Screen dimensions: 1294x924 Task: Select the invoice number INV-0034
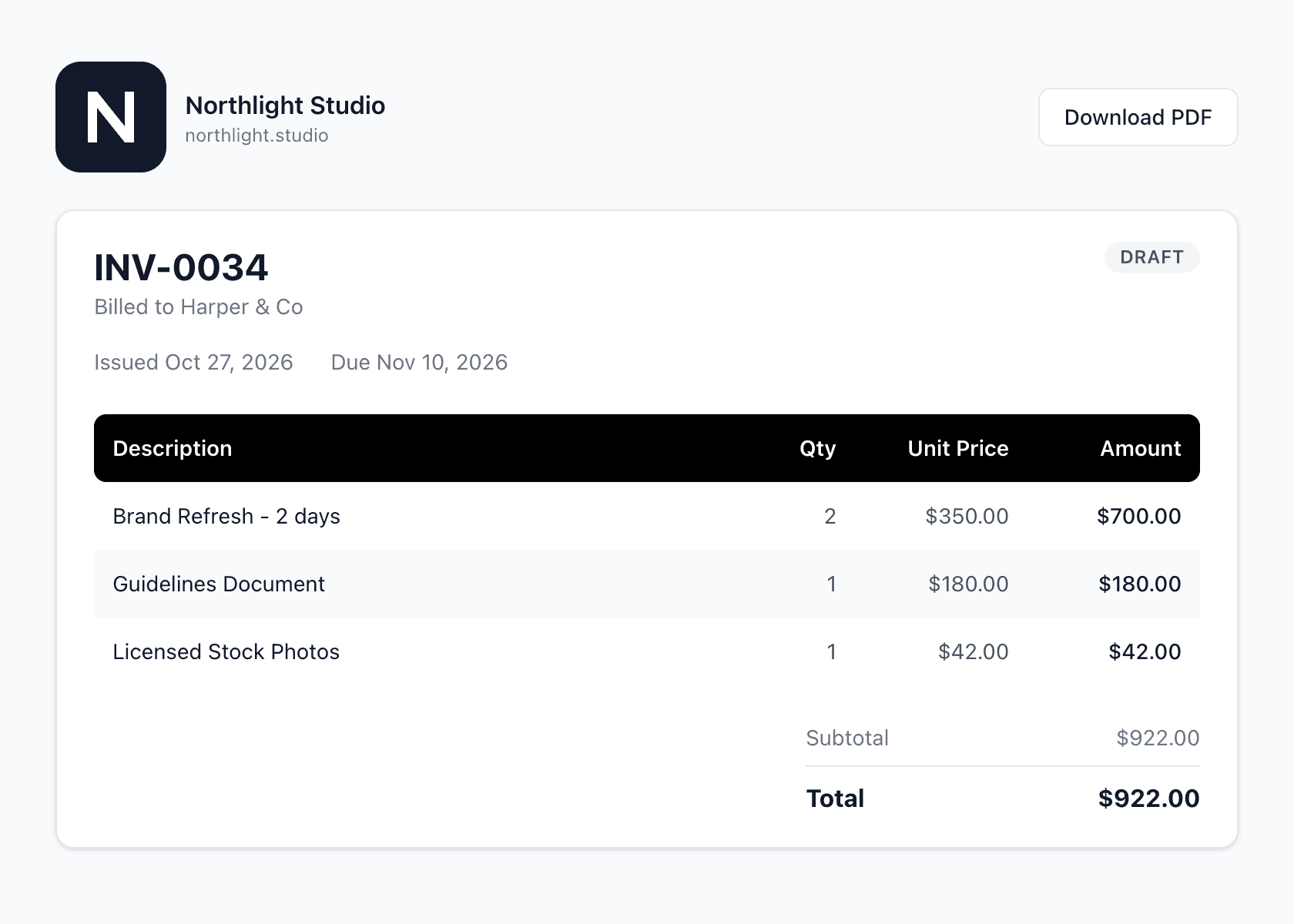tap(181, 268)
